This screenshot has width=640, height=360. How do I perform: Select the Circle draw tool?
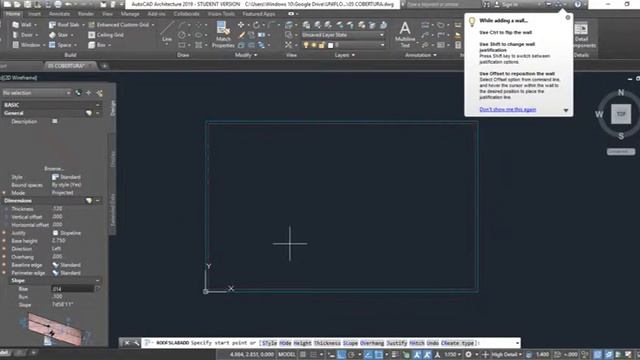(182, 35)
